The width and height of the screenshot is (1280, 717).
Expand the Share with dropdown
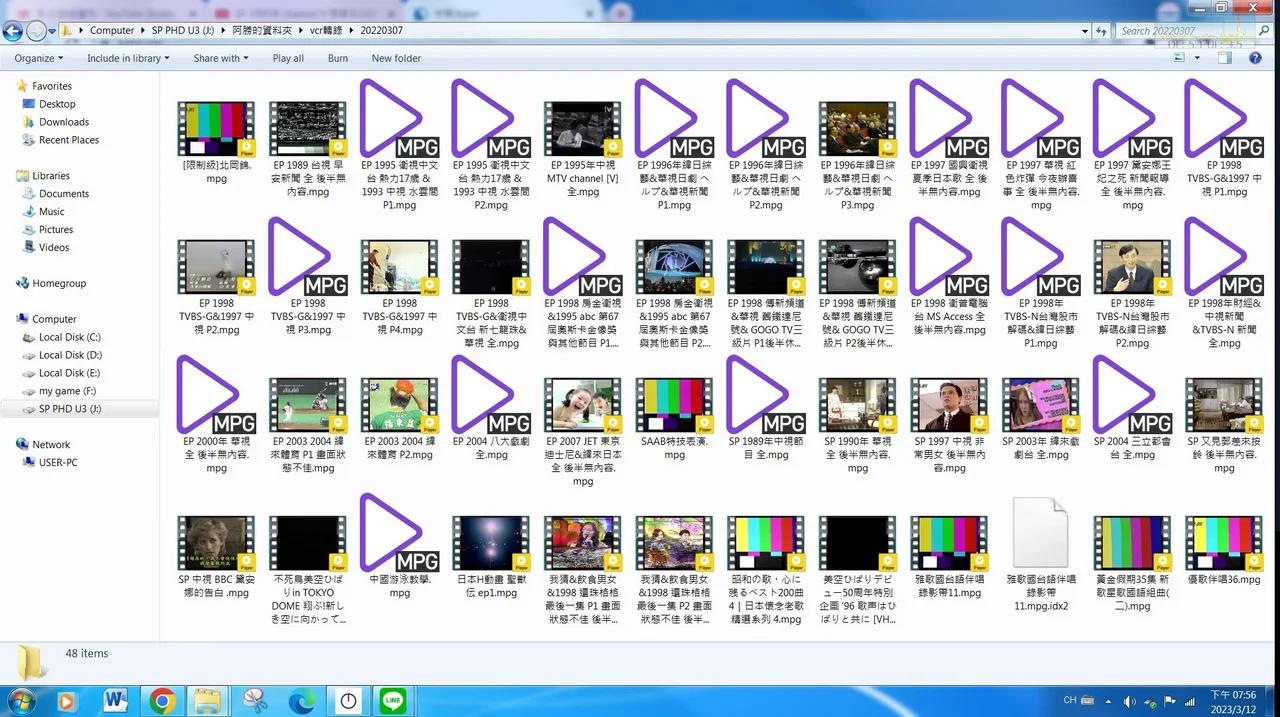[220, 58]
